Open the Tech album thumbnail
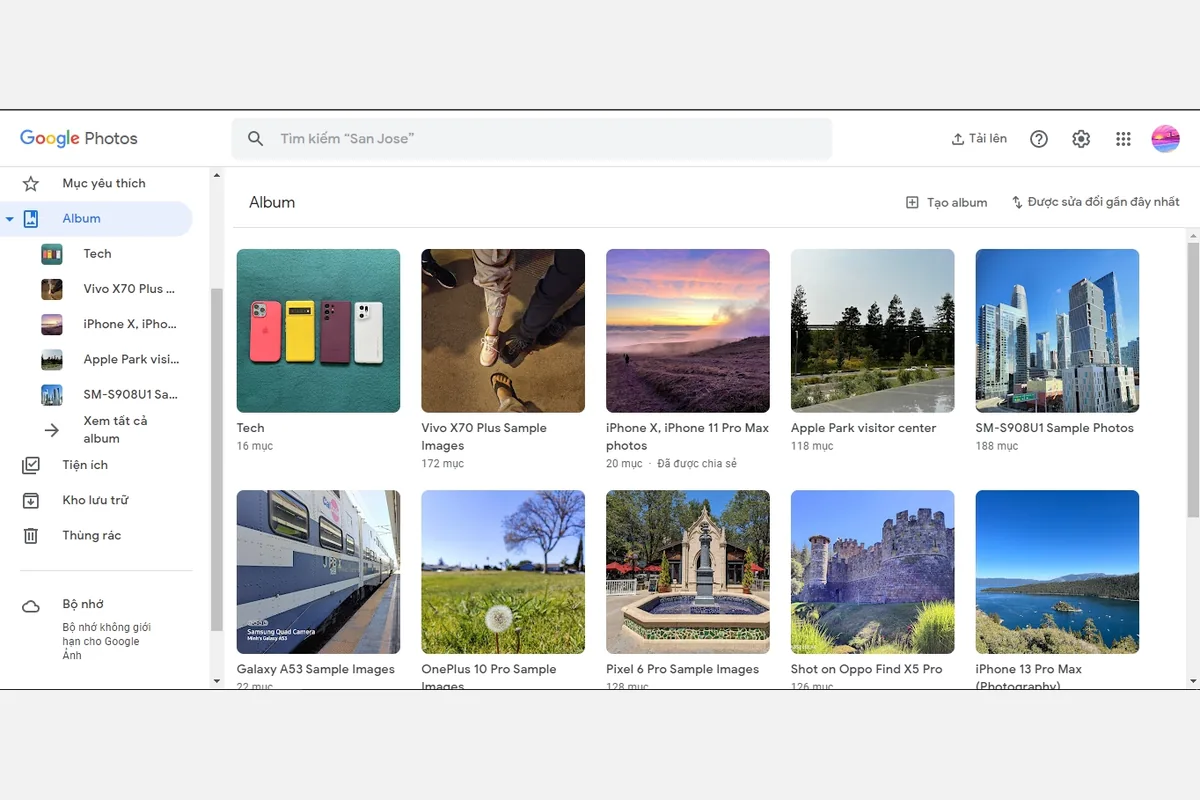Screen dimensions: 1200x800 click(318, 331)
